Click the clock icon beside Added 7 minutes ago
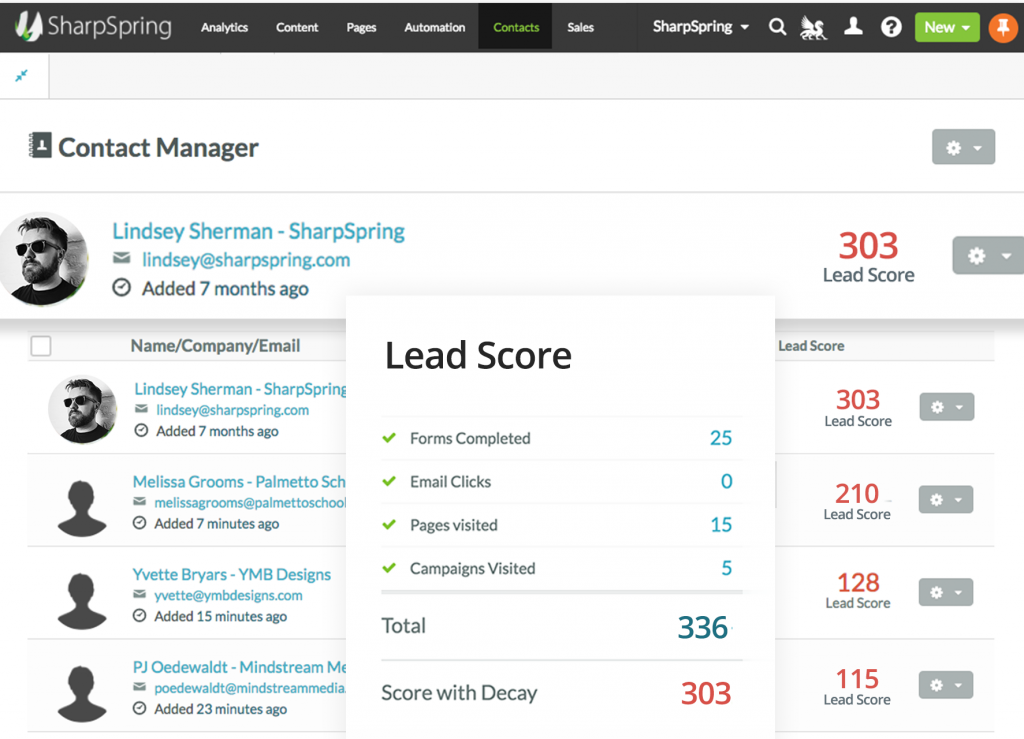 139,523
